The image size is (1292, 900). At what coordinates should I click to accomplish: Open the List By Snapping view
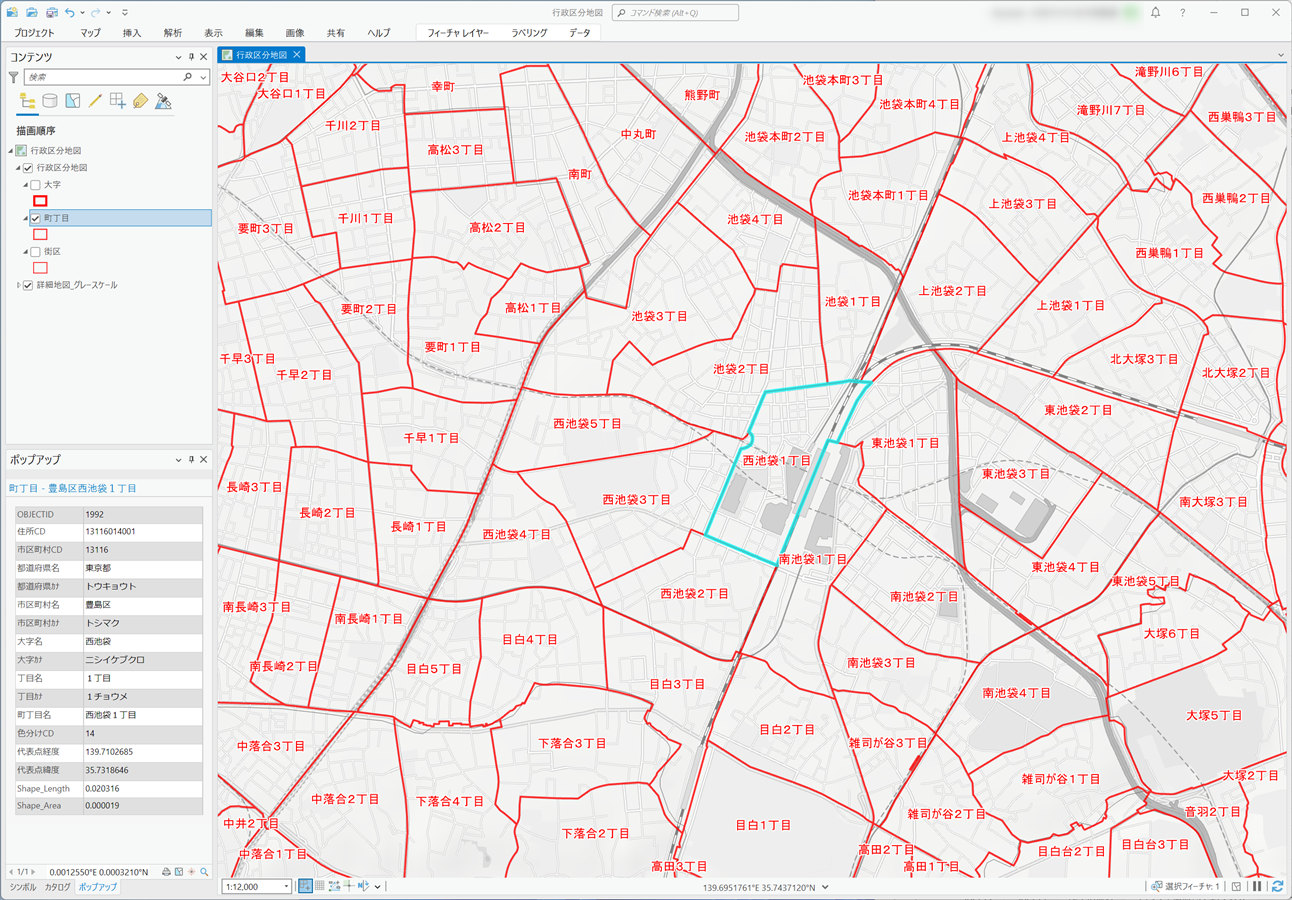click(118, 101)
